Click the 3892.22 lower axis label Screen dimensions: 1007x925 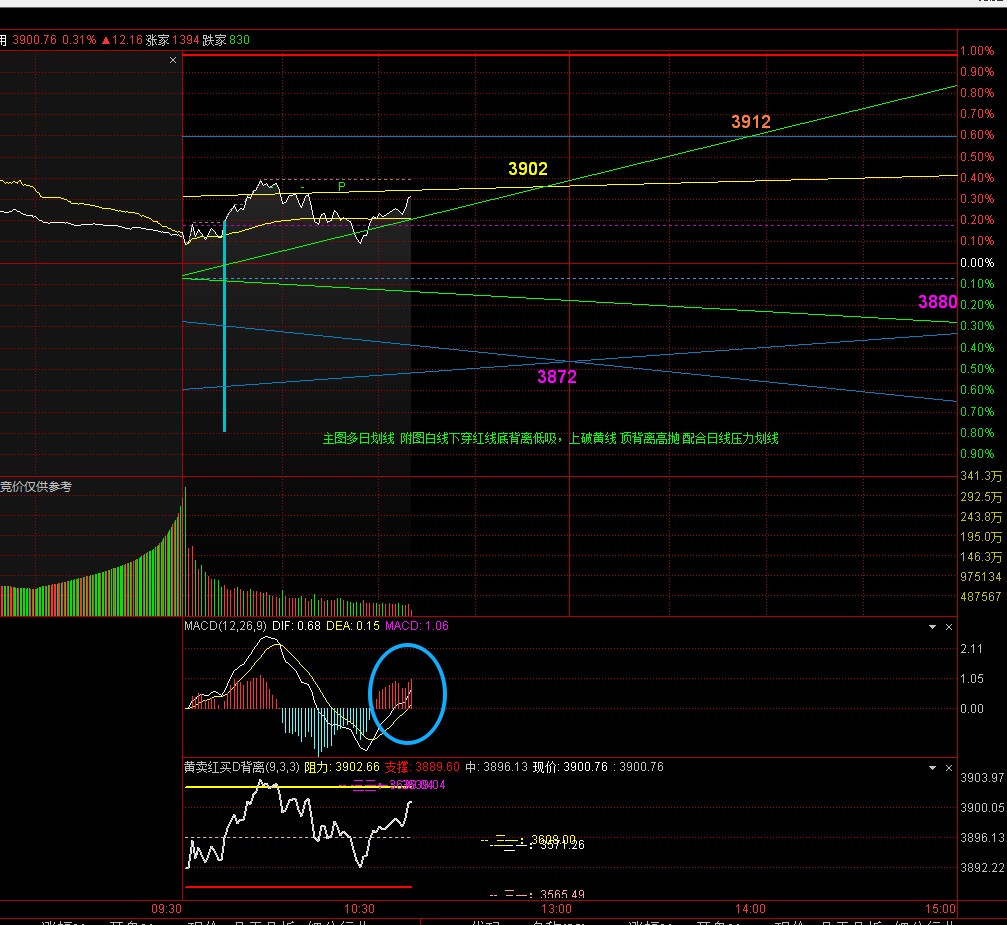point(982,868)
